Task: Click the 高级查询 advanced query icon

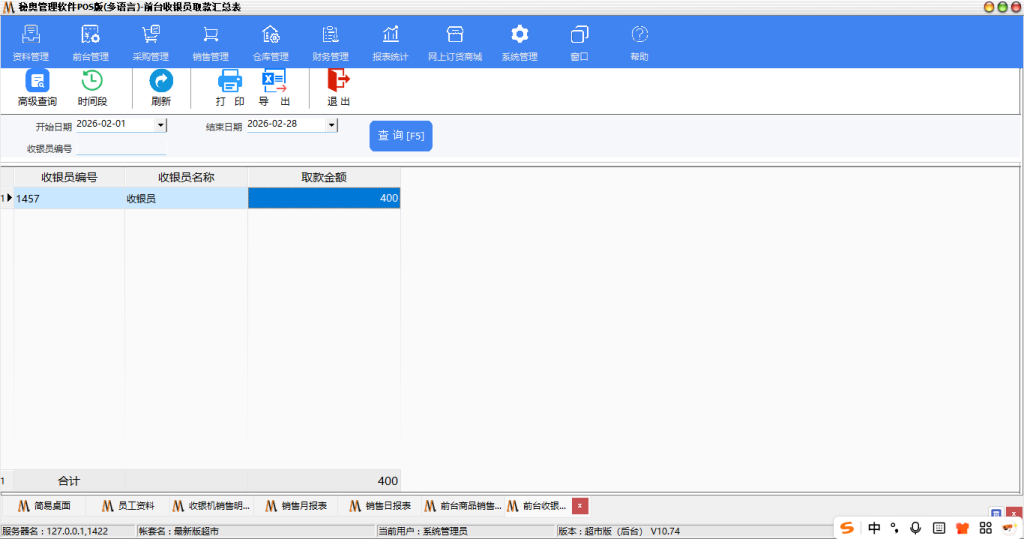Action: pyautogui.click(x=37, y=82)
